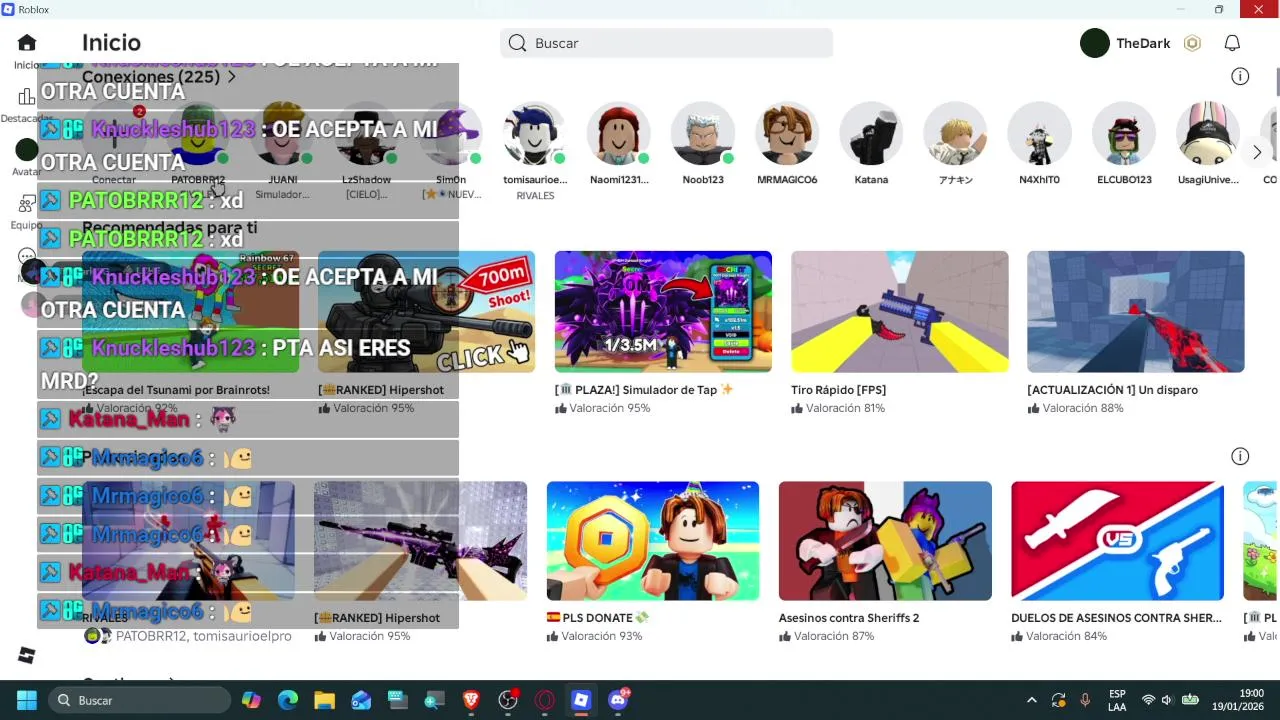Image resolution: width=1280 pixels, height=720 pixels.
Task: Open MRMAGICO6 friend avatar
Action: (x=787, y=133)
